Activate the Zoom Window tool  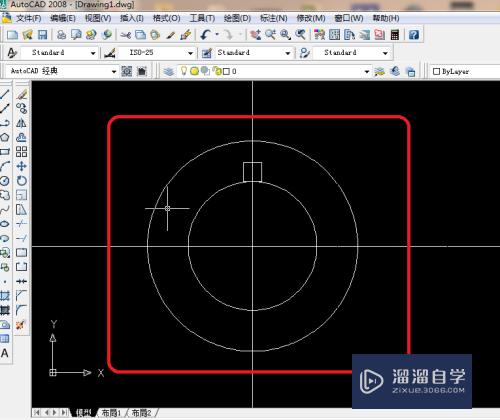coord(285,35)
